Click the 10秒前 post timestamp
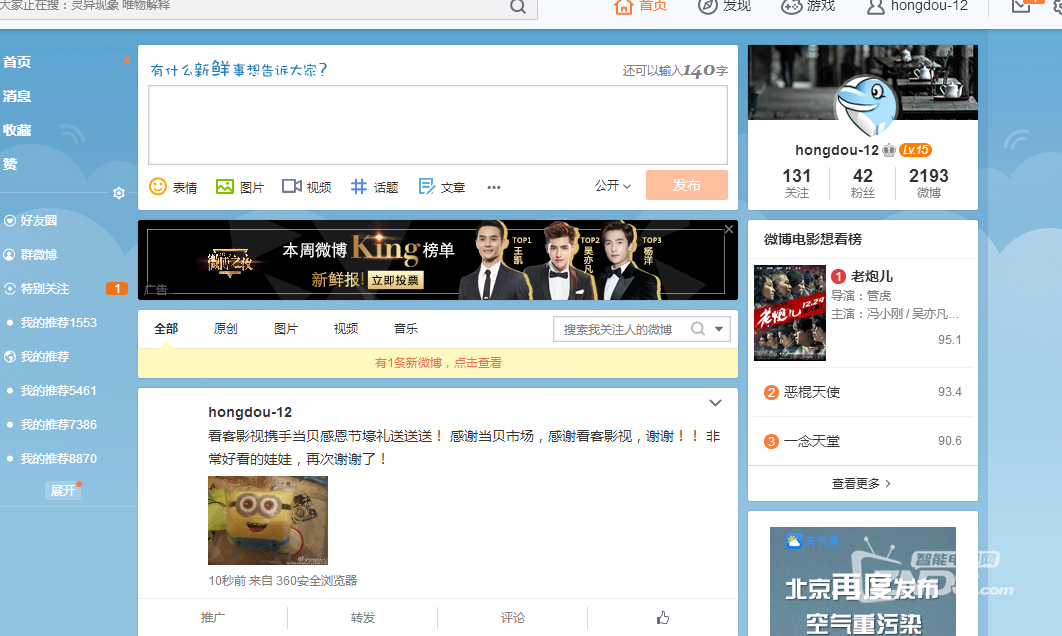Screen dimensions: 1062x636 [x=227, y=580]
